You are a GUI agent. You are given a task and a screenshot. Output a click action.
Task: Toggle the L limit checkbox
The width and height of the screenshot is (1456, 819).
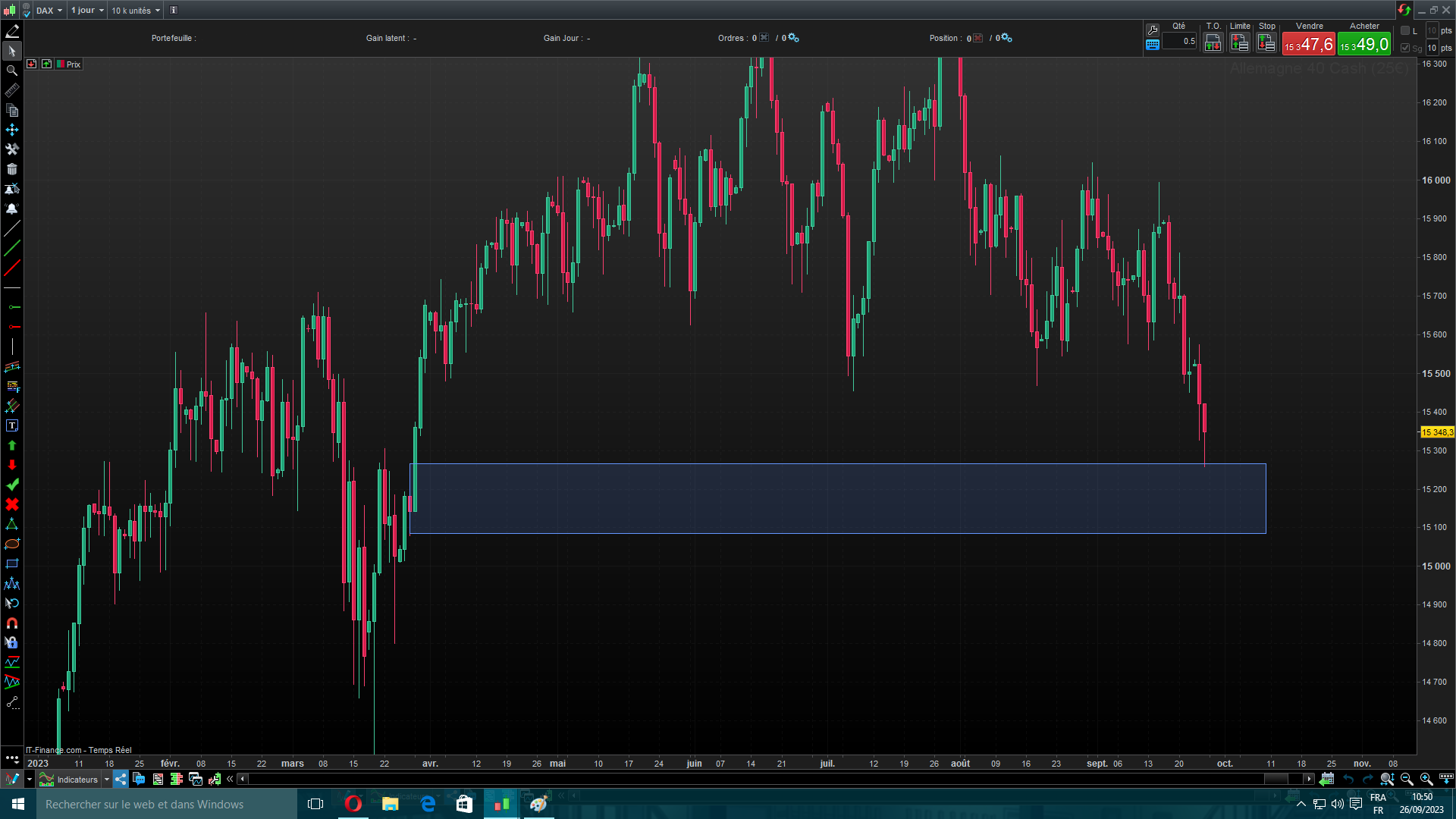click(x=1405, y=30)
